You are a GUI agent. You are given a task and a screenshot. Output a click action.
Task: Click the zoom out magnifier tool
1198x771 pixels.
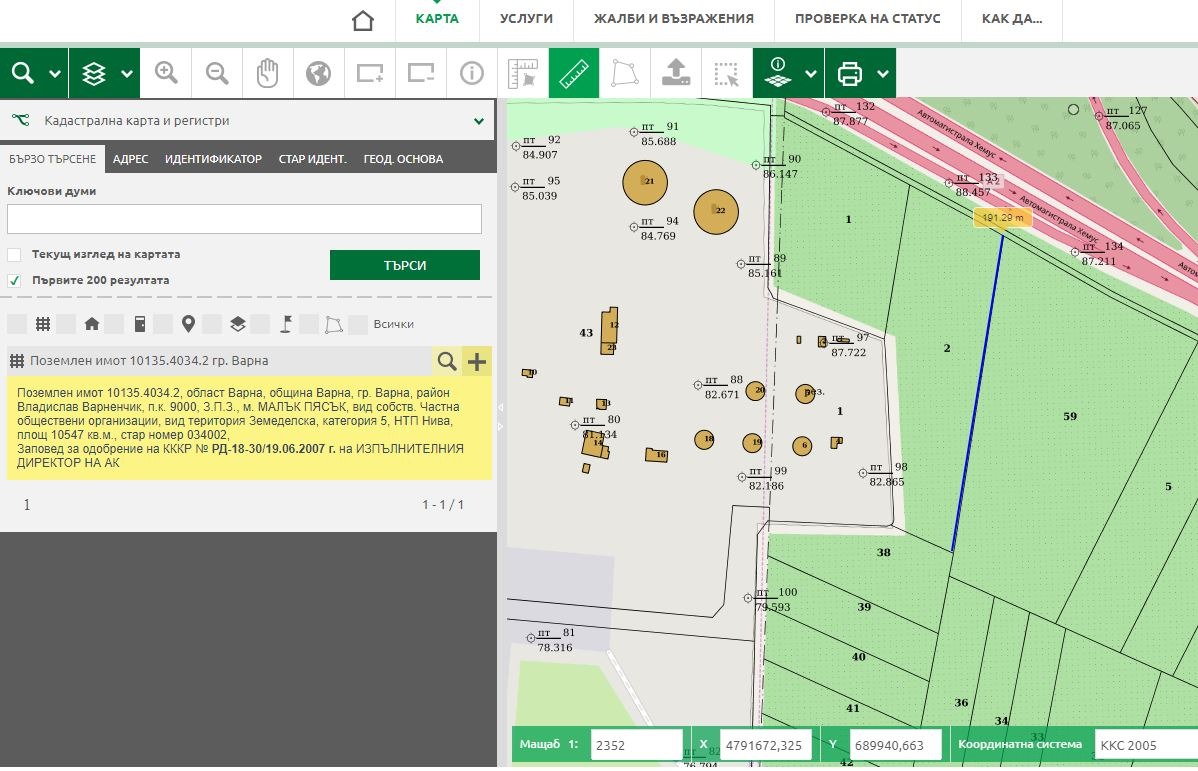point(217,73)
